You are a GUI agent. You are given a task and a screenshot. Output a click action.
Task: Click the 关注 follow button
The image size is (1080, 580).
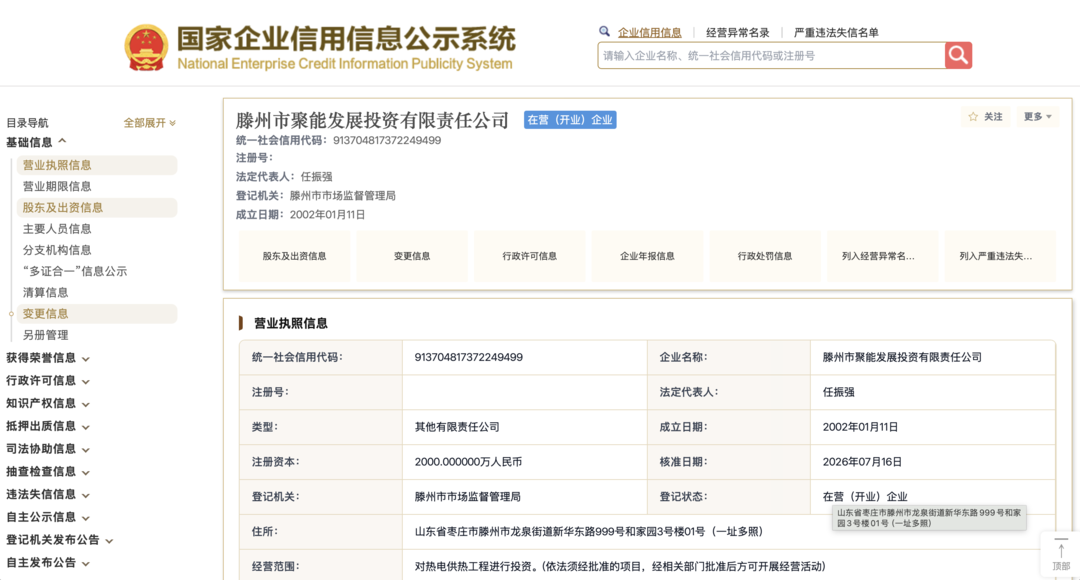(986, 117)
